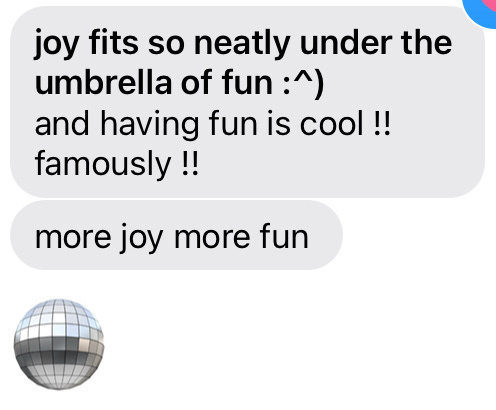496x410 pixels.
Task: Click the exclamation marks after 'cool'
Action: point(381,122)
